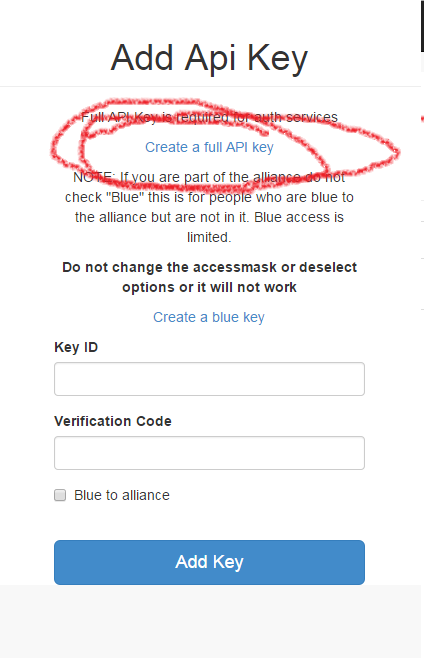Click the "Verification Code" field label
The height and width of the screenshot is (658, 424).
click(113, 421)
